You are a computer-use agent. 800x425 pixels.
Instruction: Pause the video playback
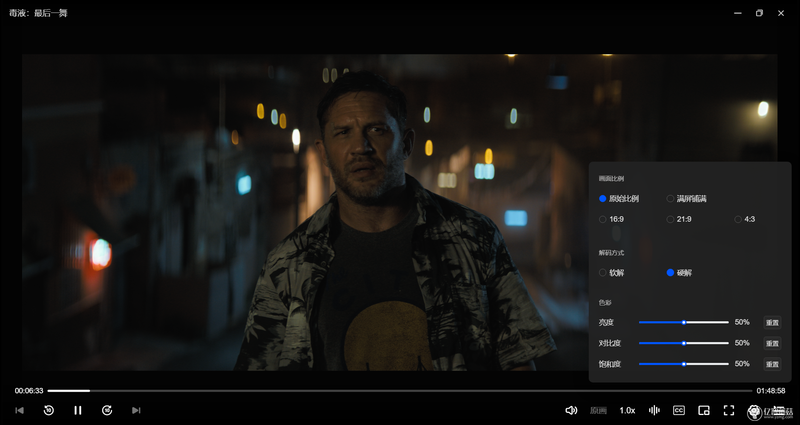click(x=78, y=410)
